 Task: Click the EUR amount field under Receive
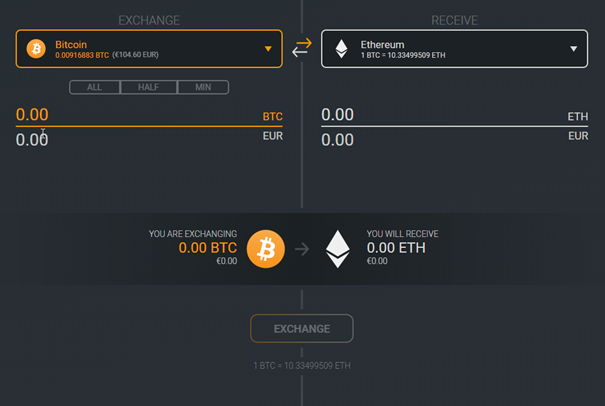coord(440,140)
